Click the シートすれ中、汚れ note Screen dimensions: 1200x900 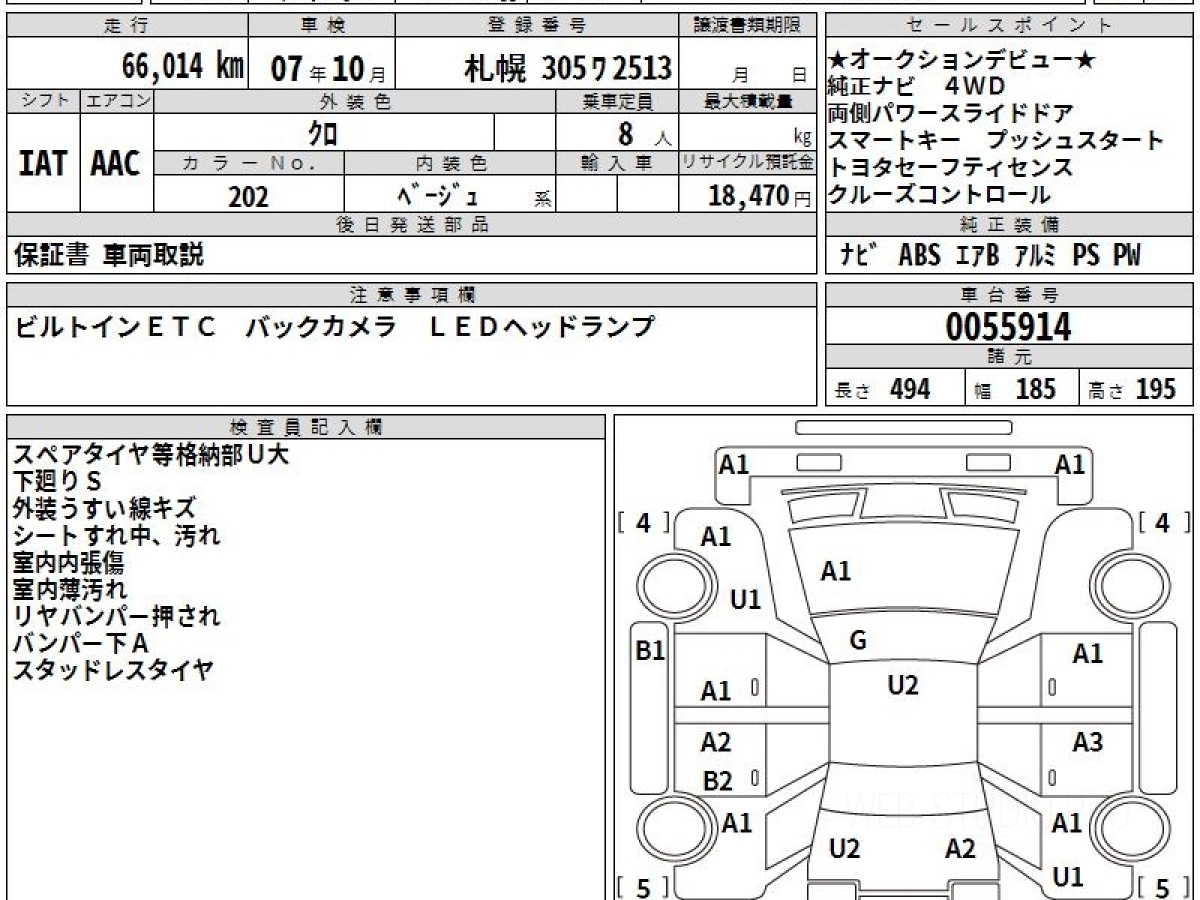(116, 535)
